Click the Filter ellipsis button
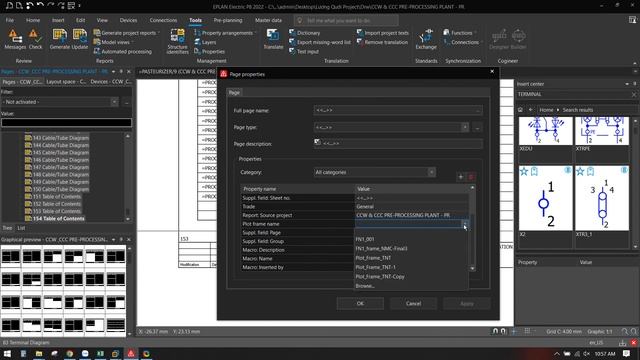 [x=127, y=102]
